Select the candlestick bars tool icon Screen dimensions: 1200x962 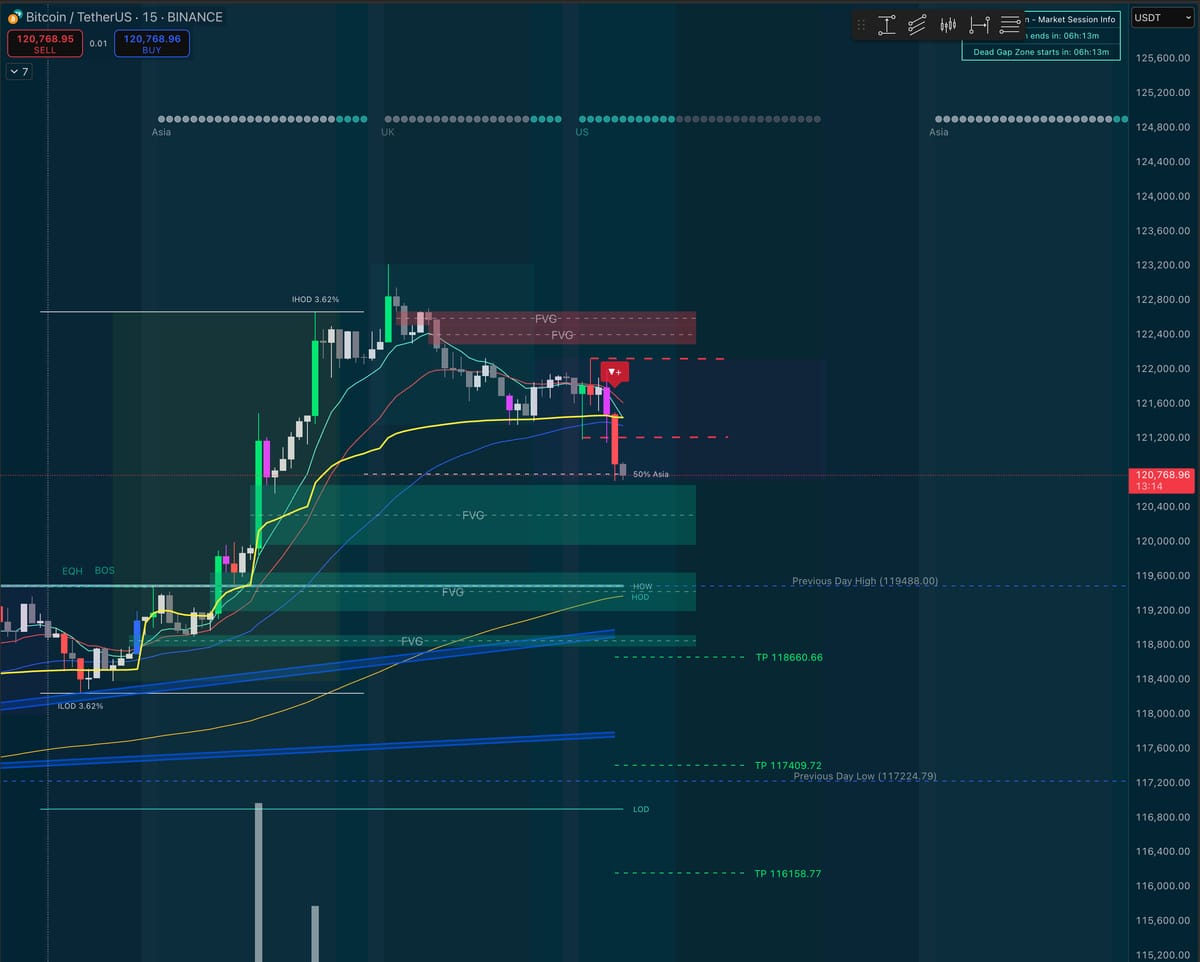click(948, 25)
